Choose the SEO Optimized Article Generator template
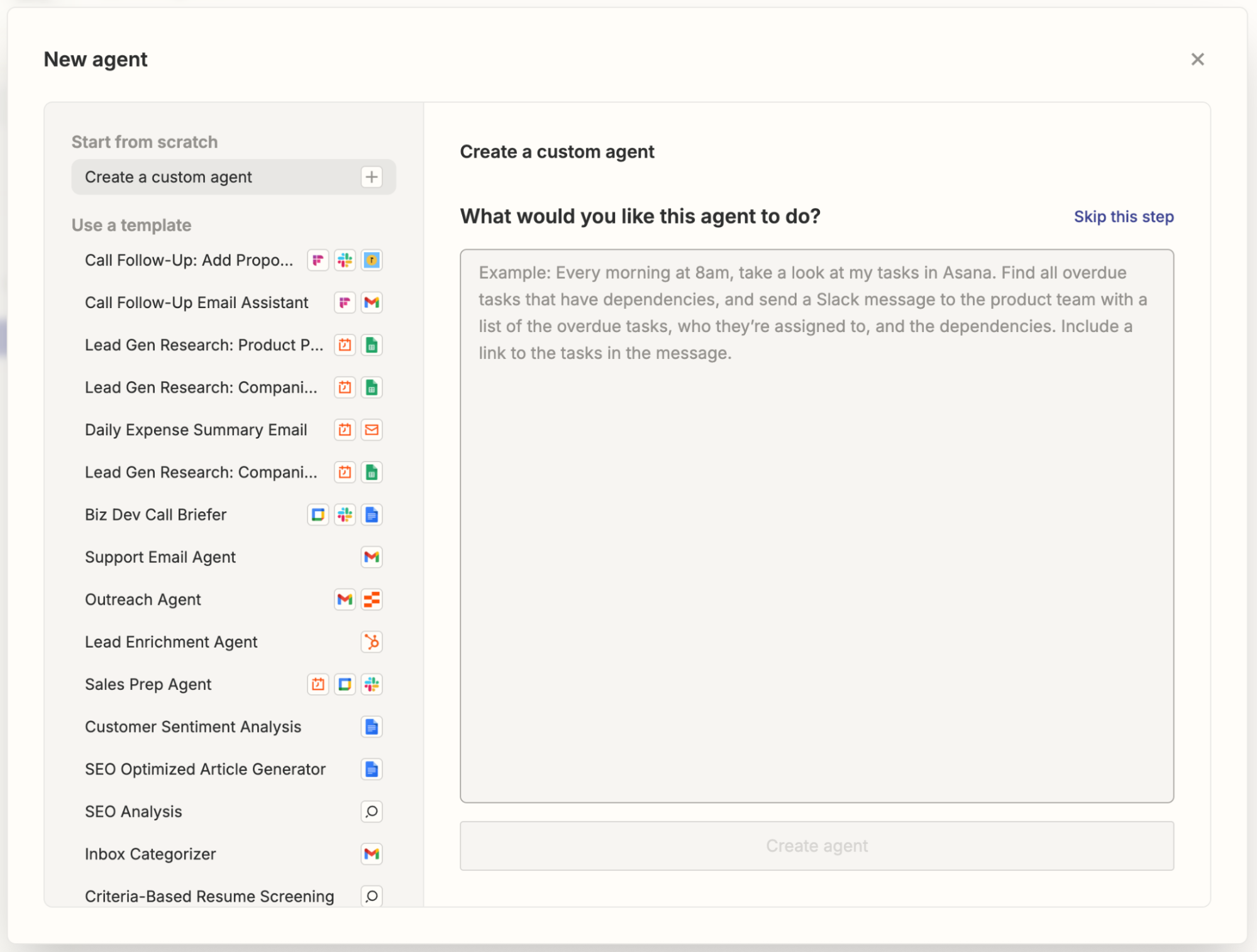 click(x=205, y=769)
